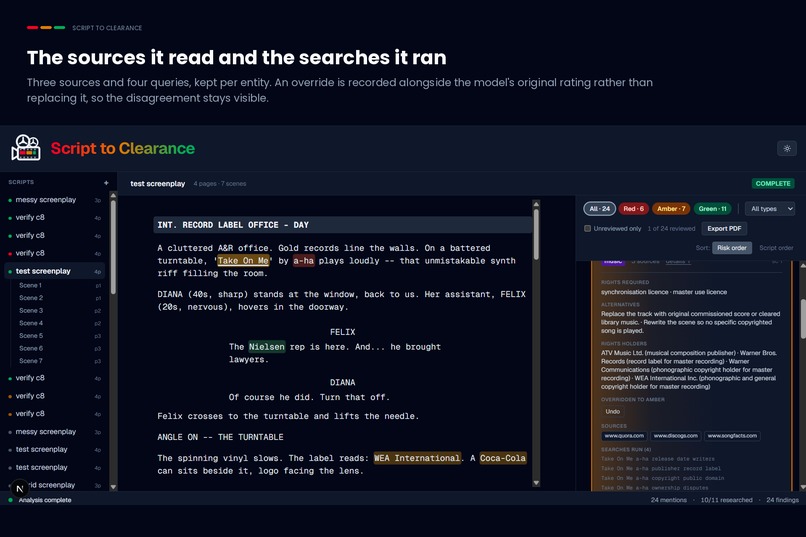Click the screenplay pane scroll-down arrow
The width and height of the screenshot is (806, 537).
click(x=536, y=483)
